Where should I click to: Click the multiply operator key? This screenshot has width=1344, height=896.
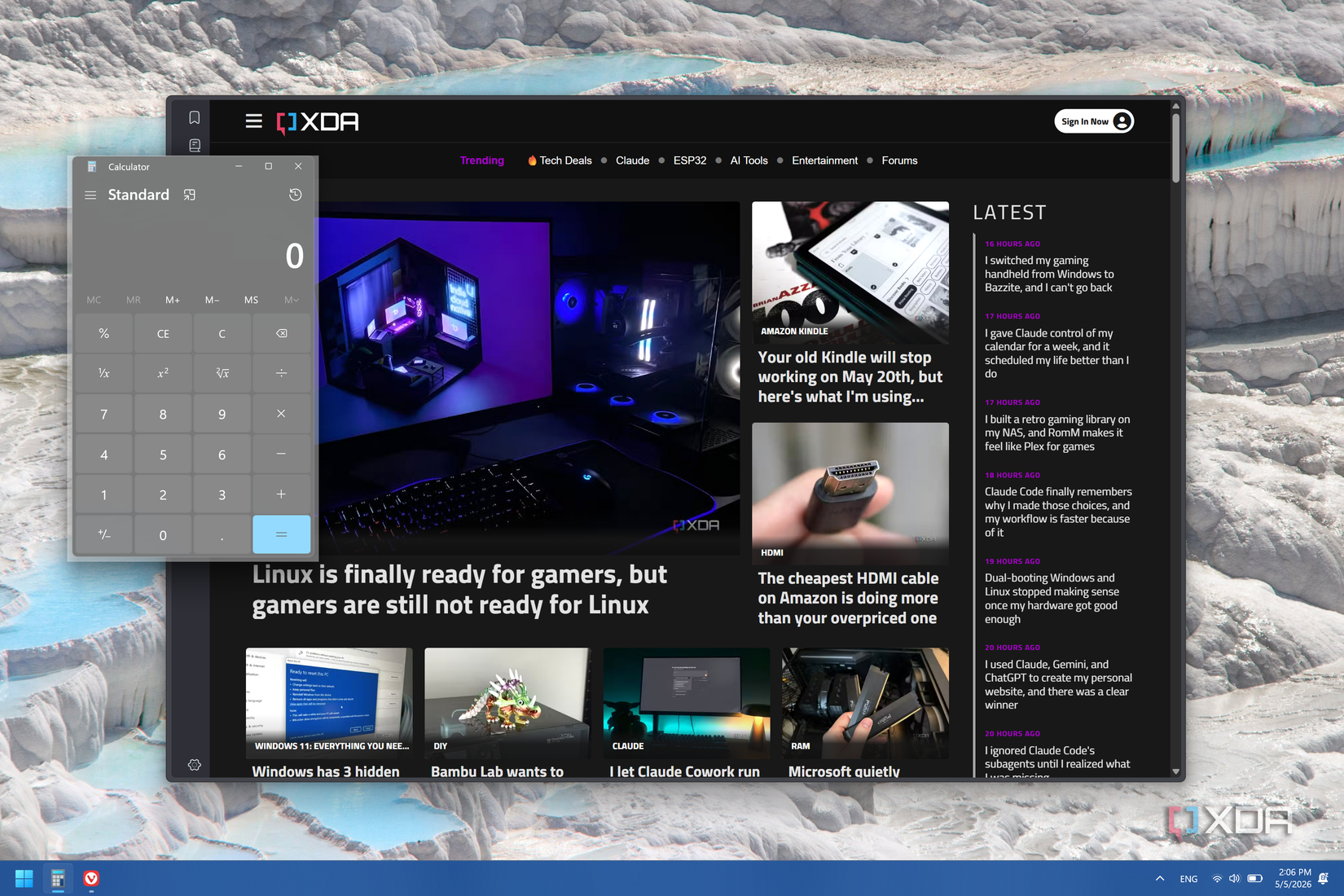281,414
